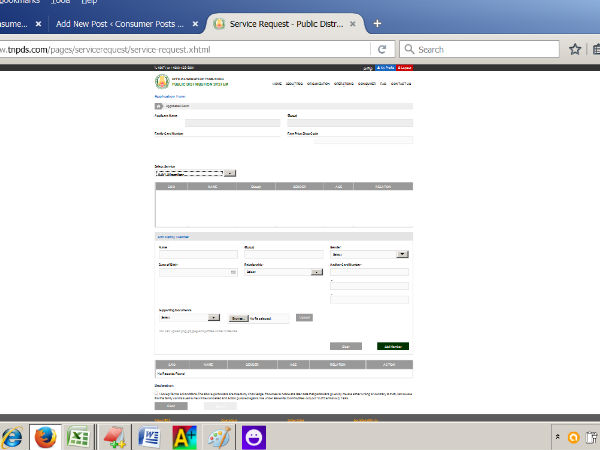Viewport: 600px width, 450px height.
Task: Click the Browse file button
Action: pyautogui.click(x=238, y=318)
